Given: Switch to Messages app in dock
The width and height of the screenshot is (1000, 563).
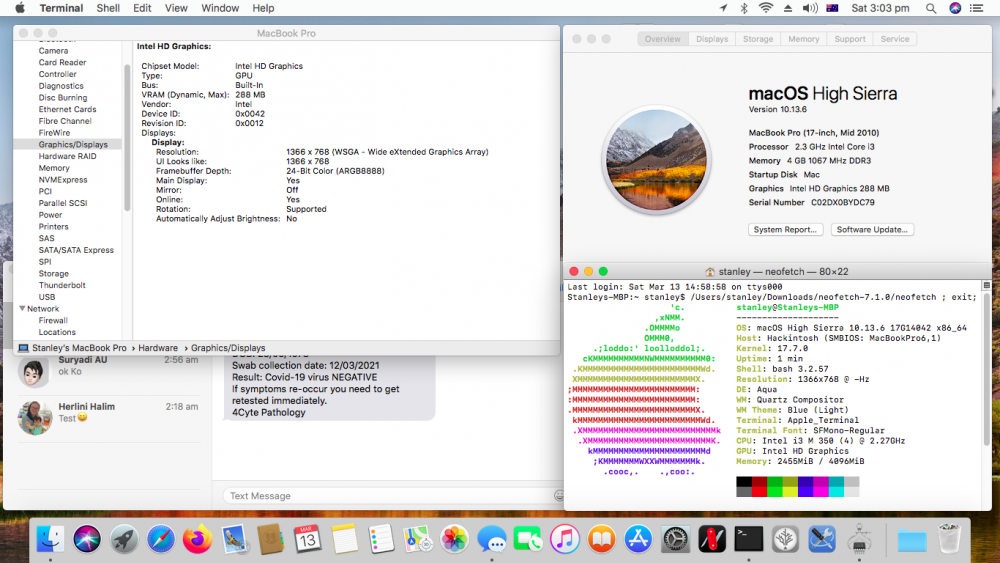Looking at the screenshot, I should coord(492,539).
